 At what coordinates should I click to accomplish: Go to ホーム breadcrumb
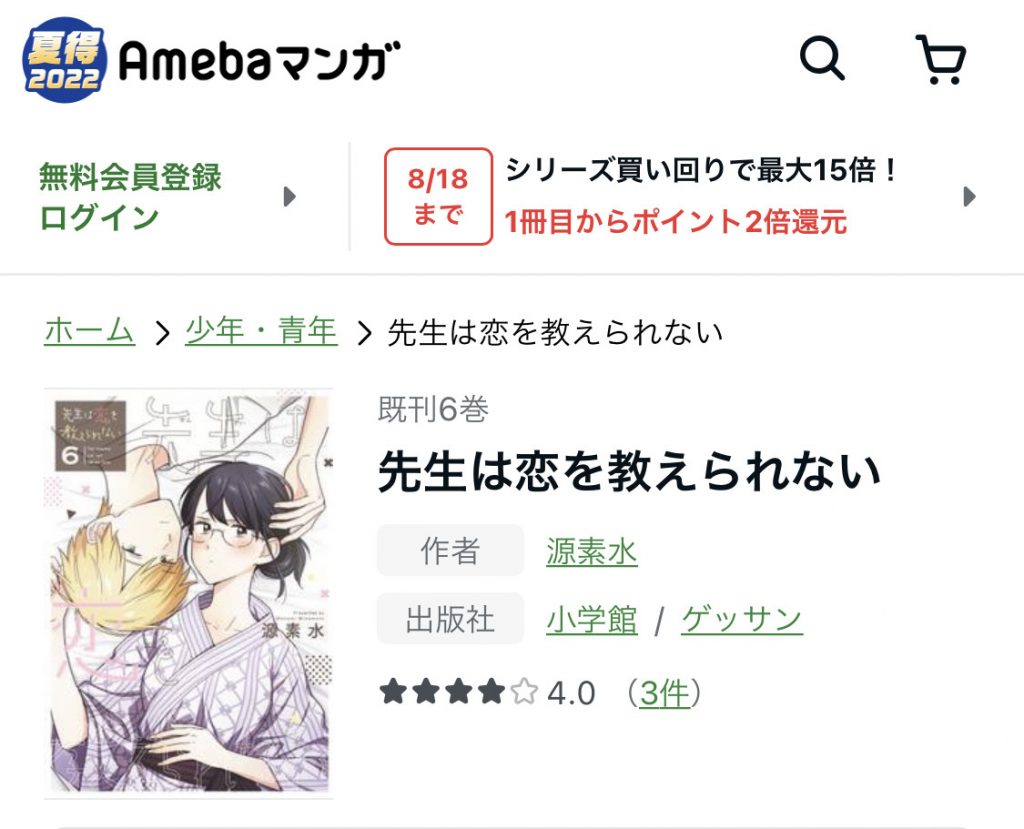pos(89,331)
